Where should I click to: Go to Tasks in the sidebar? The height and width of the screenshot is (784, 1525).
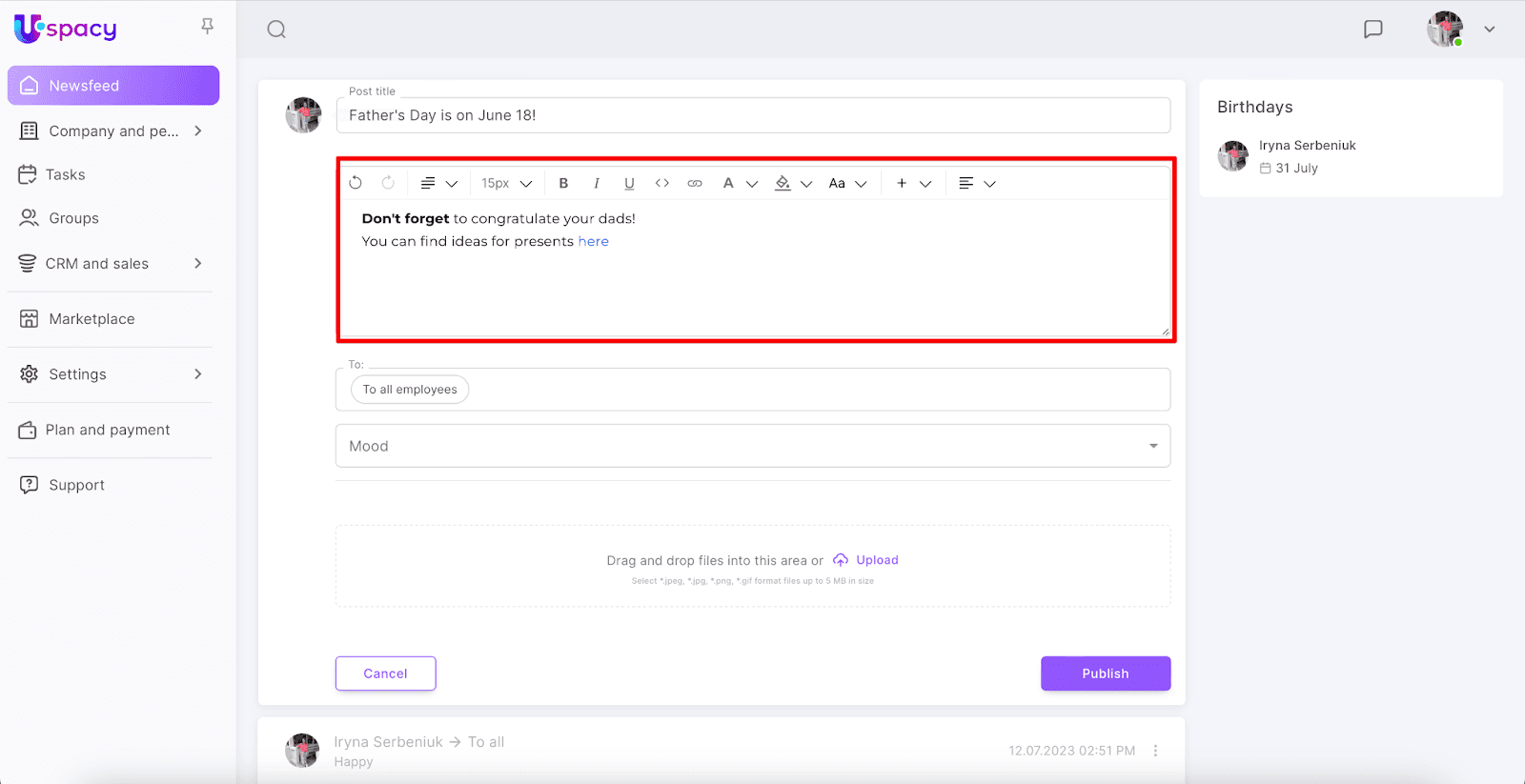[x=66, y=174]
